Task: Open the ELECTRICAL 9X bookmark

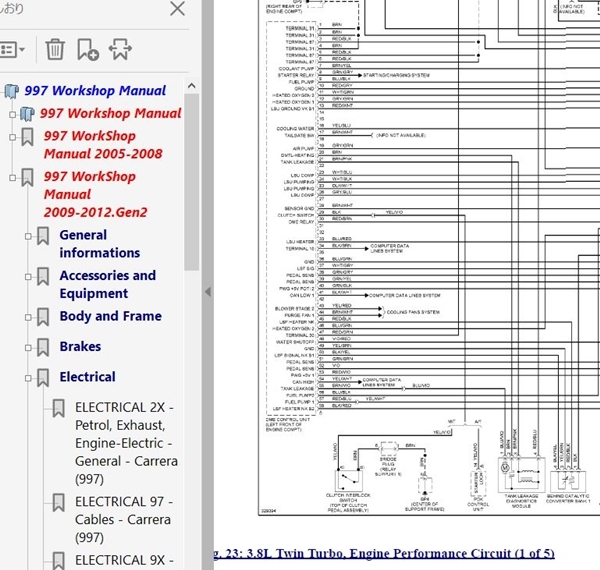Action: coord(124,560)
